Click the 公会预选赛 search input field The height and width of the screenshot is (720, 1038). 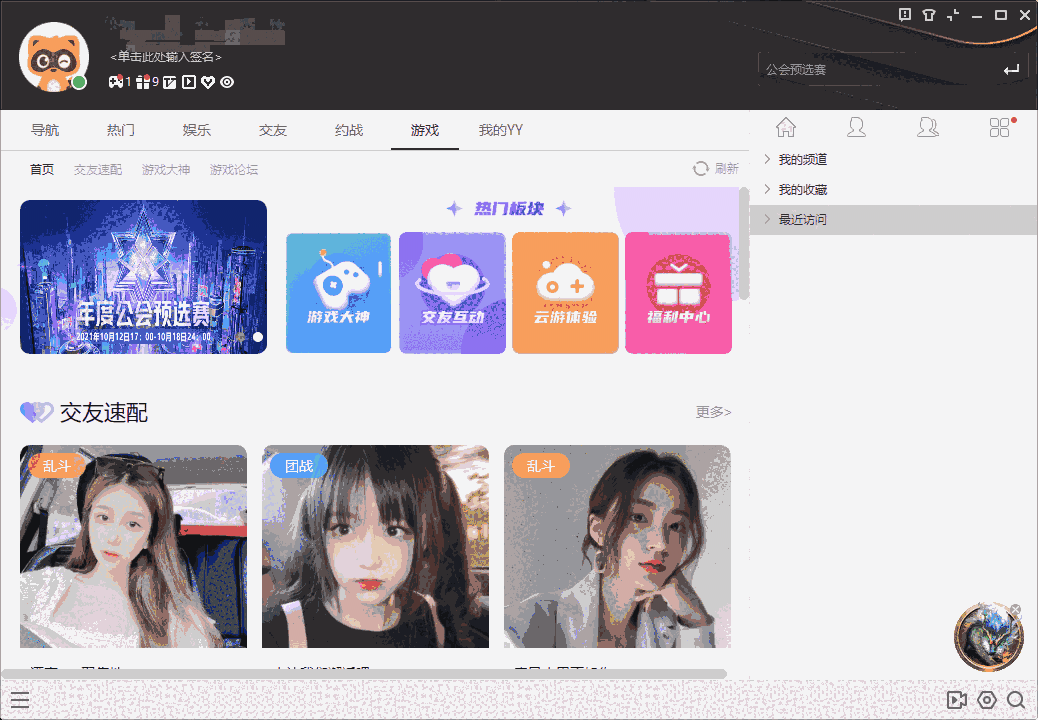point(870,69)
